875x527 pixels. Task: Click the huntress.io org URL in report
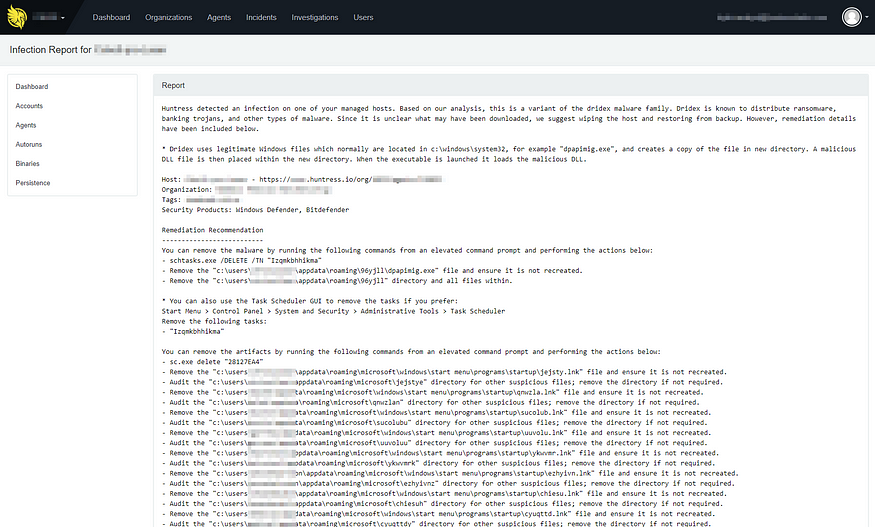(350, 179)
